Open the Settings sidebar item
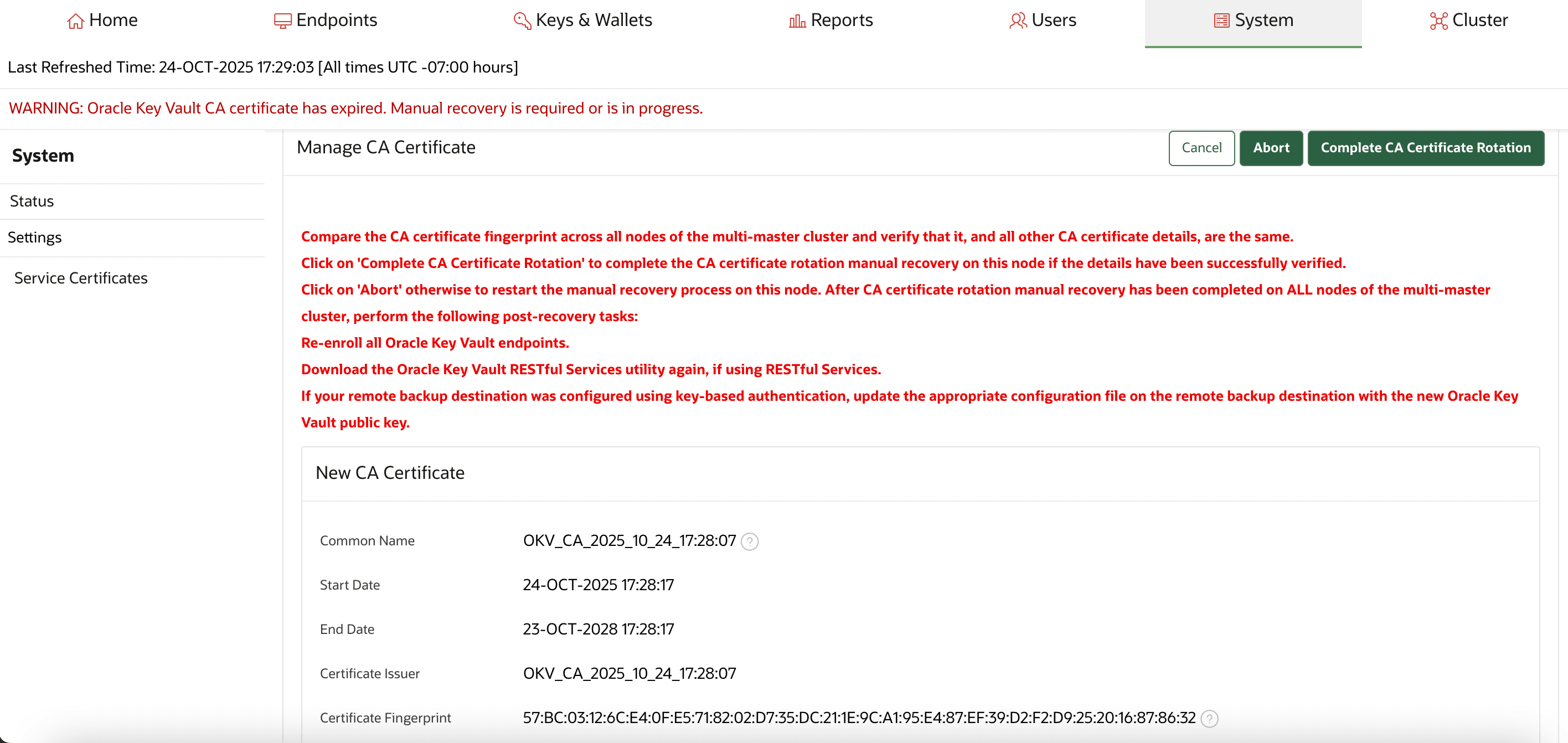1568x743 pixels. [35, 238]
